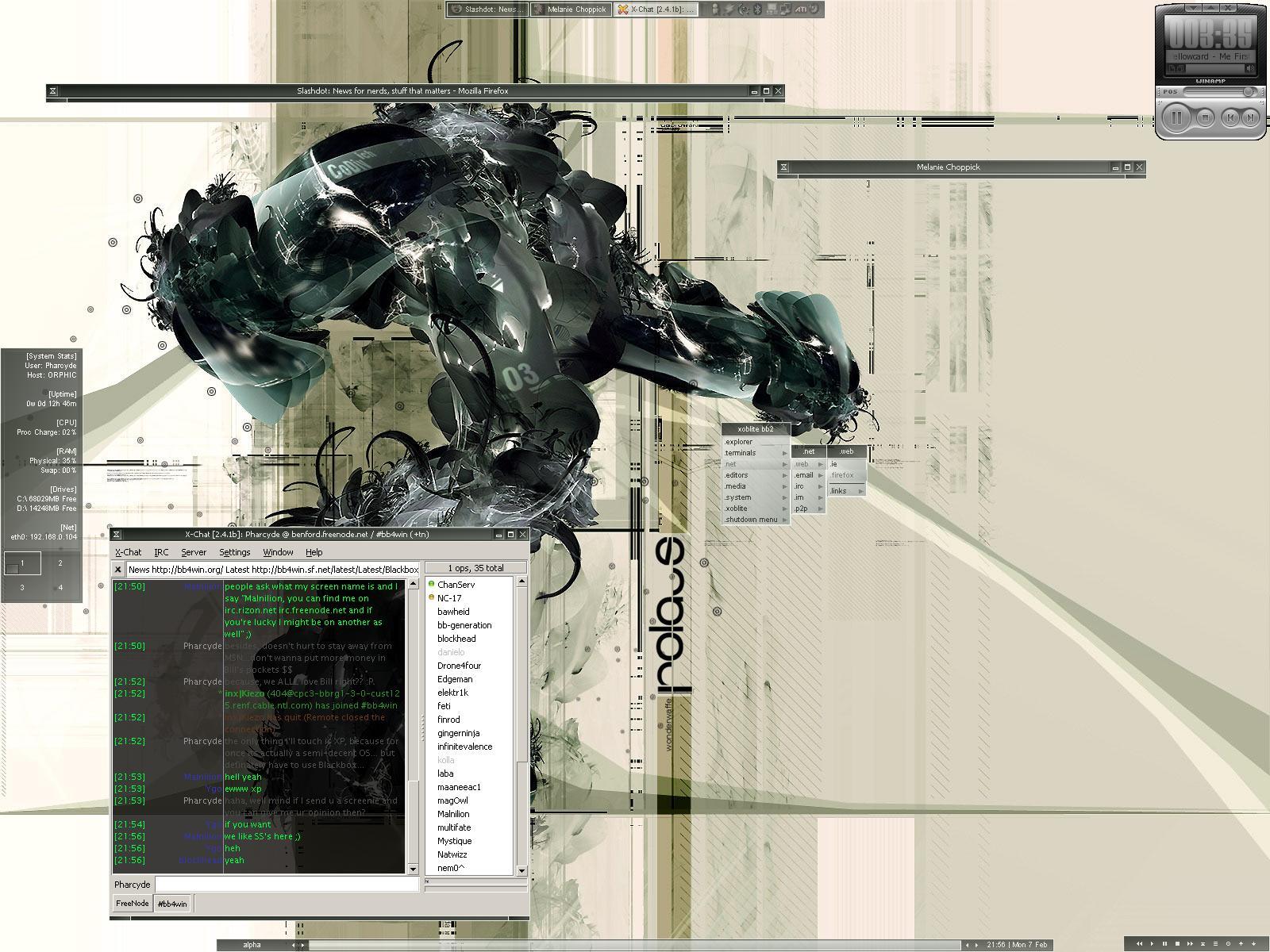Switch to X-Chat task in top bar

[x=656, y=10]
